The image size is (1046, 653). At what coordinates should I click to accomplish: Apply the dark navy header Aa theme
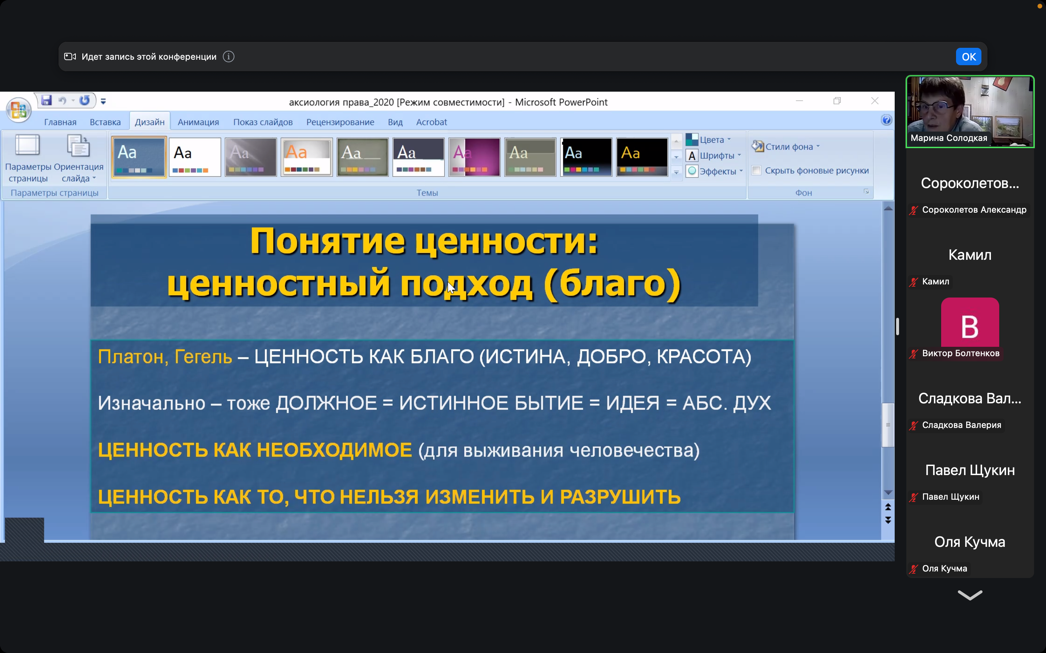pos(418,157)
